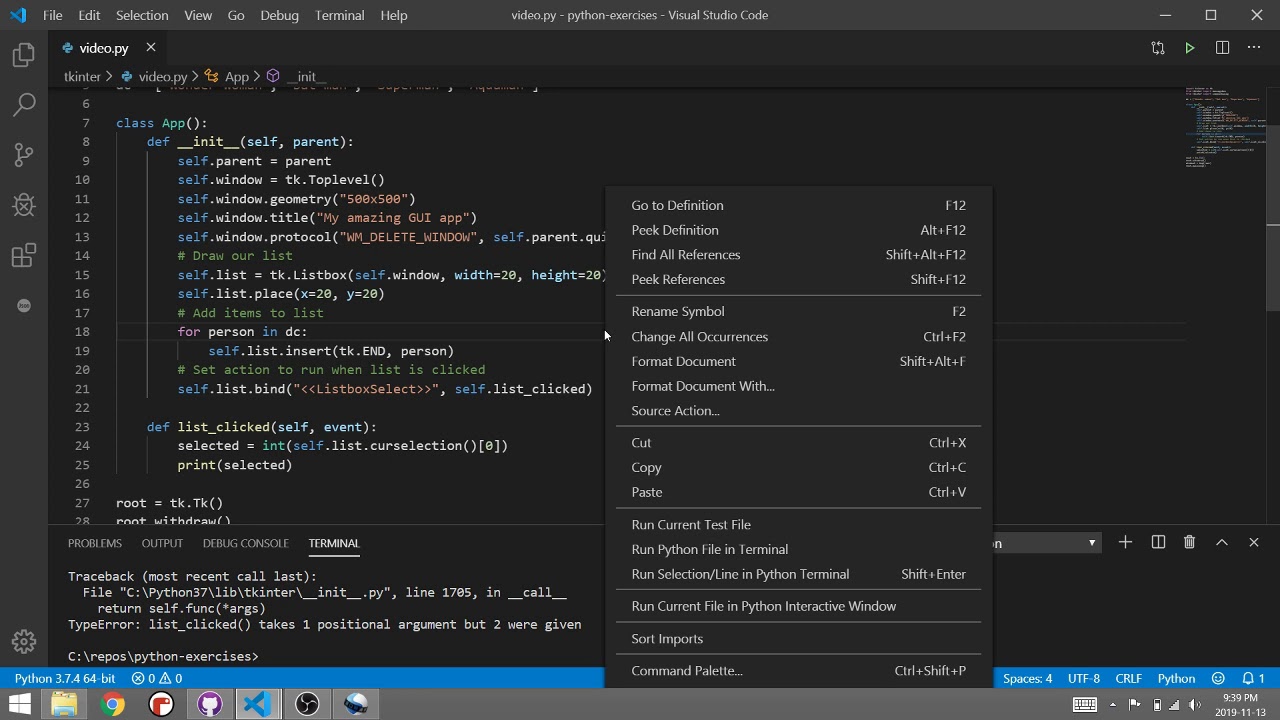Open the Search view in activity bar
The width and height of the screenshot is (1280, 720).
(24, 105)
